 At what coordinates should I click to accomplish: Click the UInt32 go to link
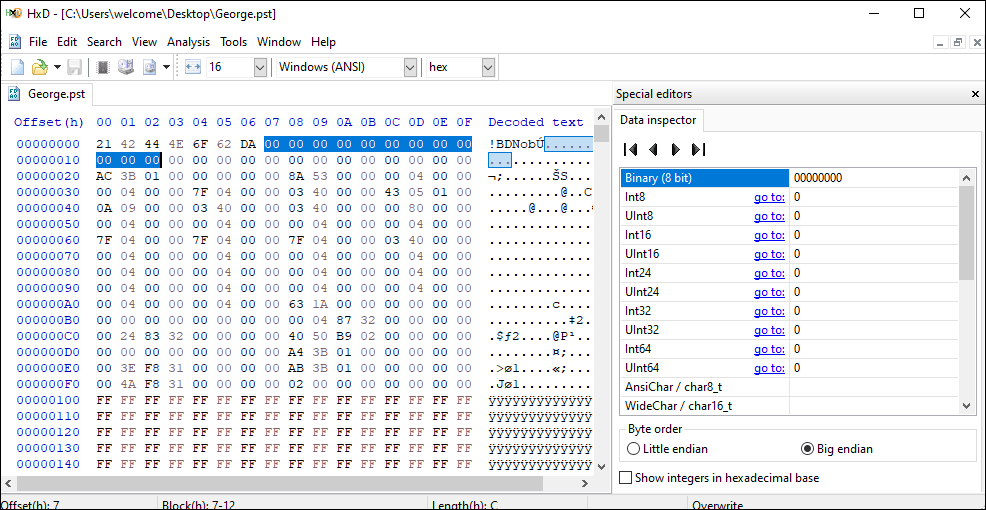point(769,330)
